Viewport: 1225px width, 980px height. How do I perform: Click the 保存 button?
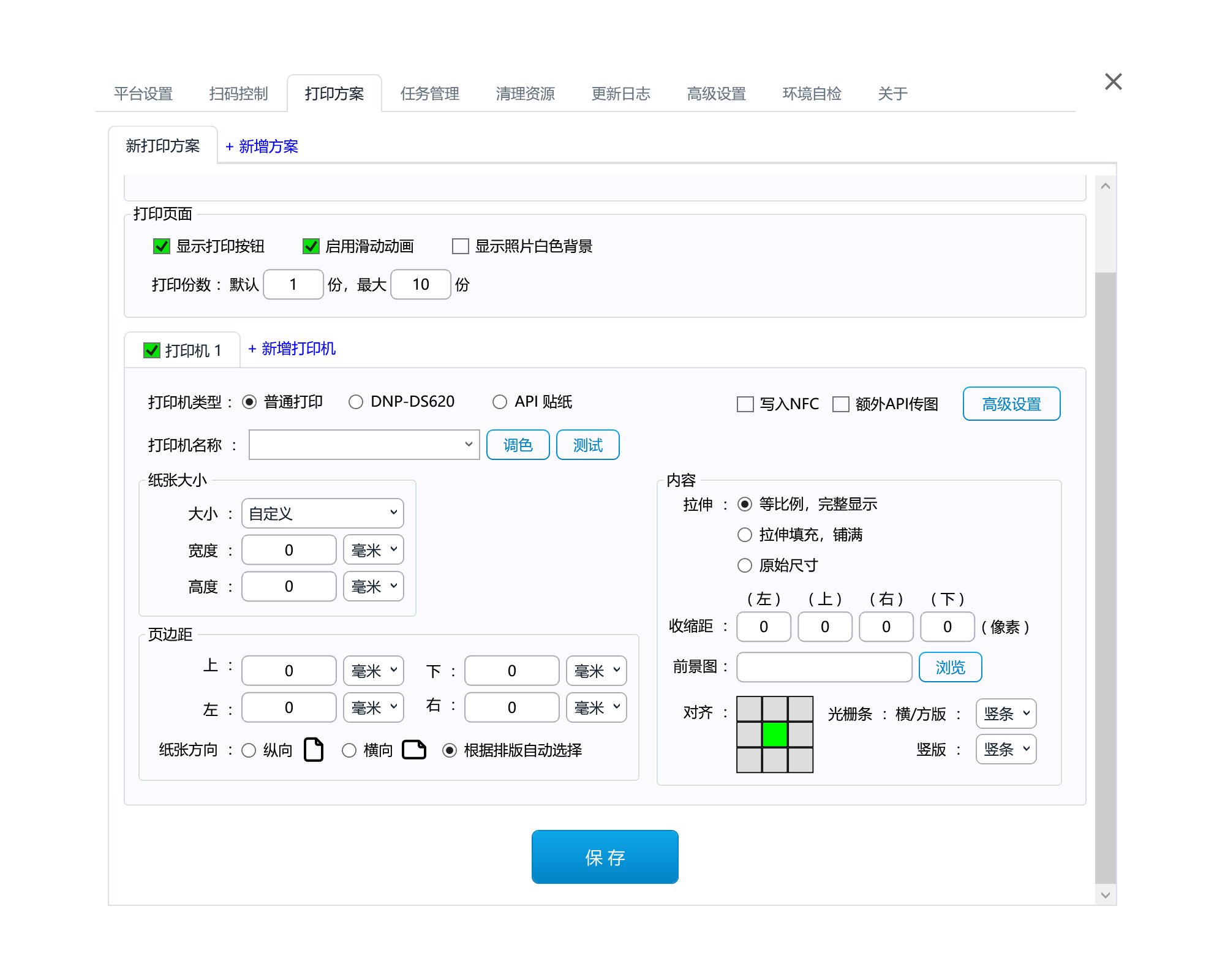(605, 857)
